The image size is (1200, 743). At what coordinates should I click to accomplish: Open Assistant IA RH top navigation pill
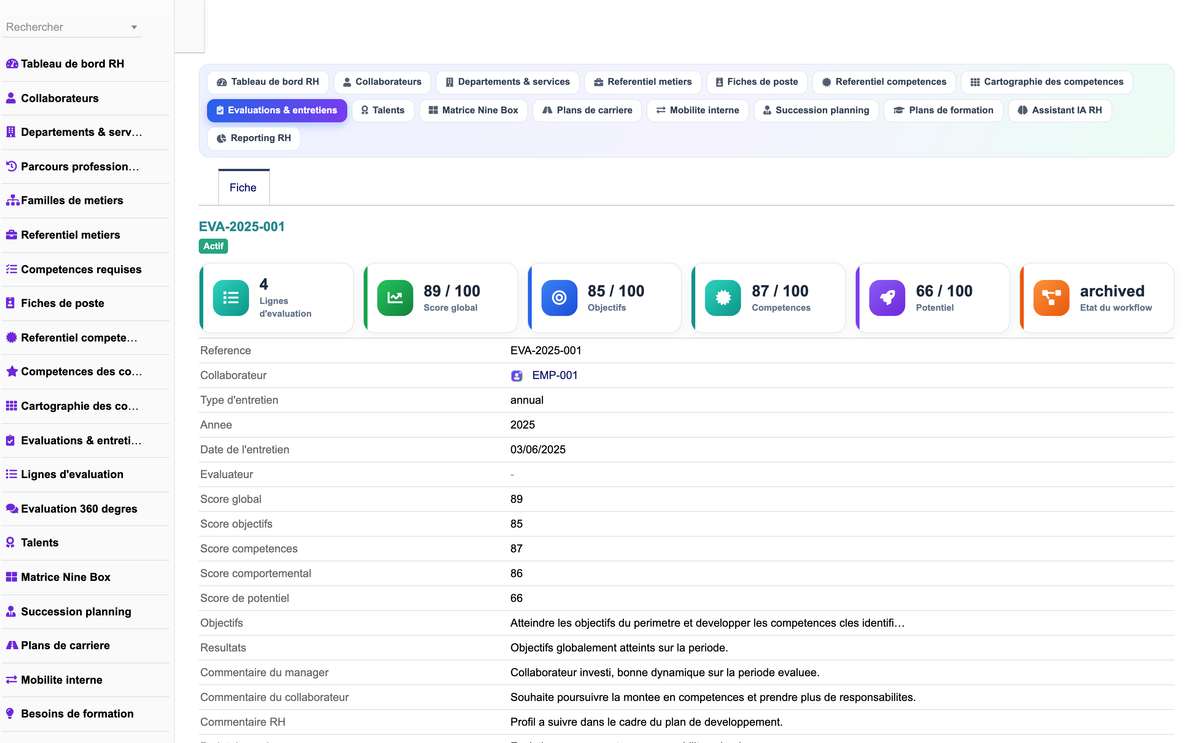1060,110
